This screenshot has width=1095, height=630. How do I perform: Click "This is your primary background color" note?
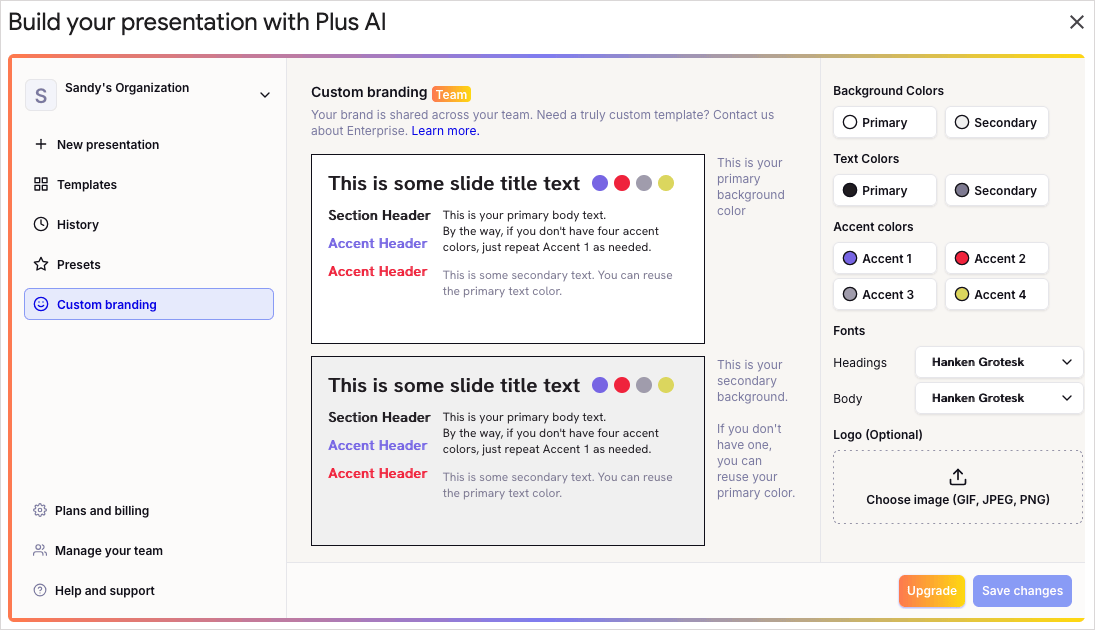coord(751,186)
